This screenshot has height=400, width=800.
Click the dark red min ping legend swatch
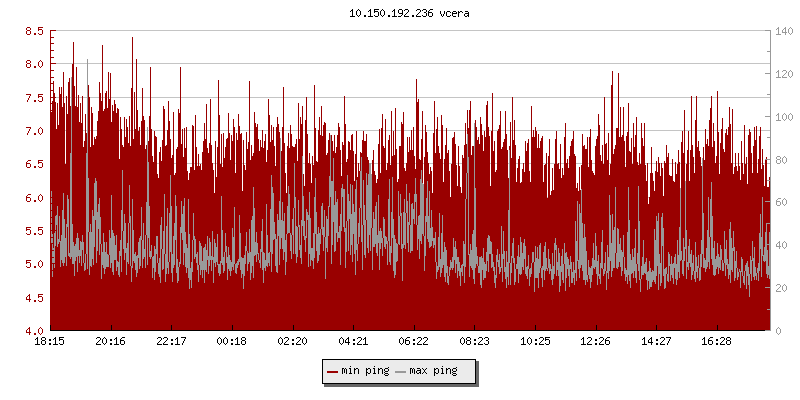(333, 371)
